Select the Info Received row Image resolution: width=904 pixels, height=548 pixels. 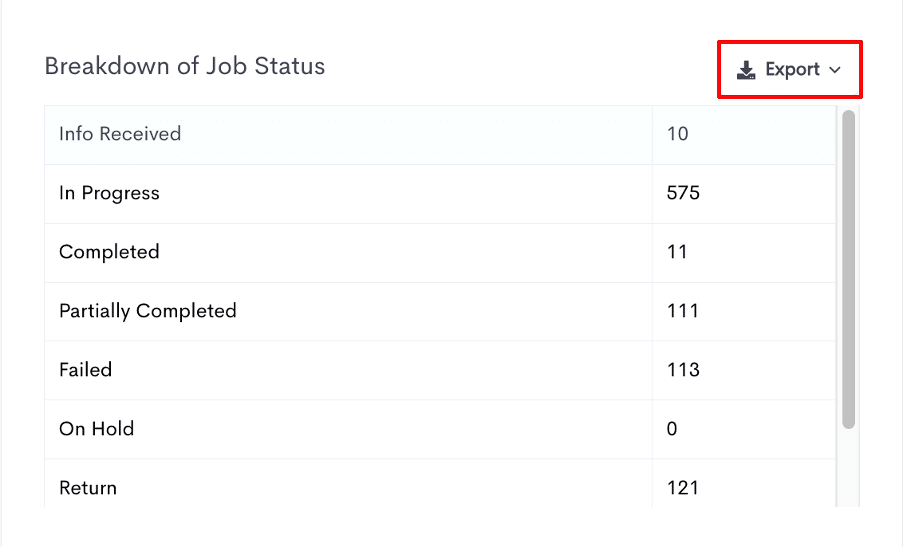point(440,135)
